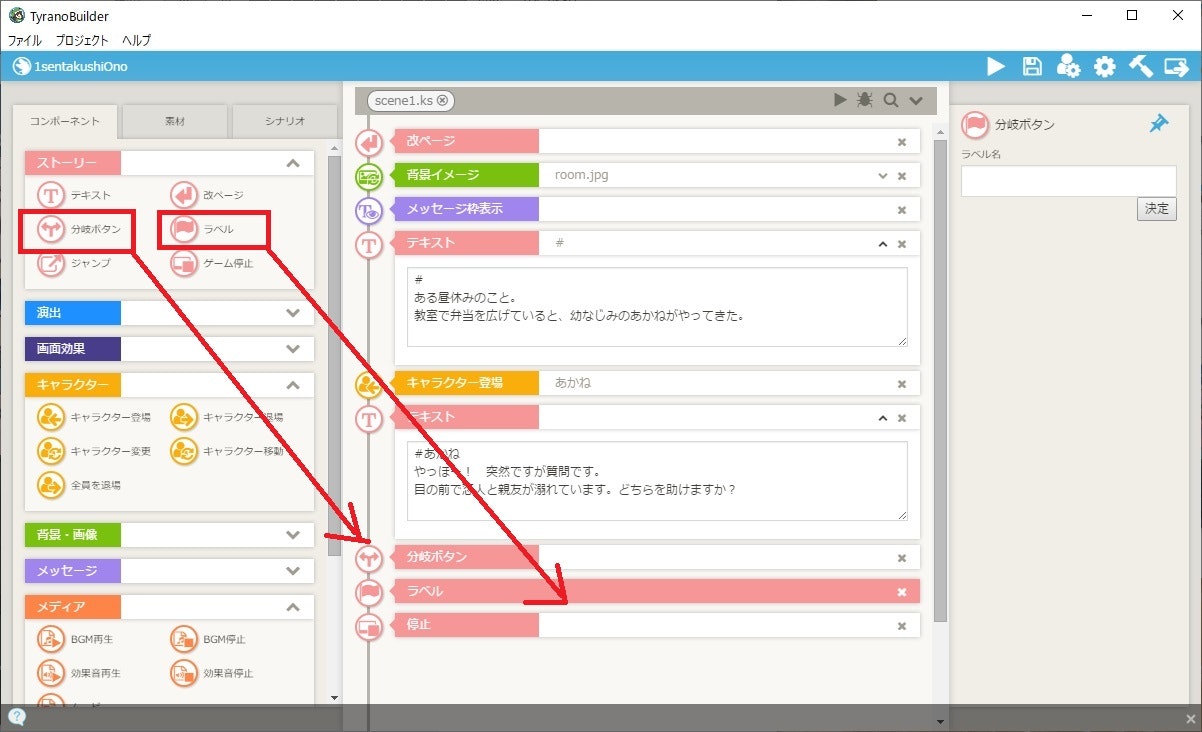1202x732 pixels.
Task: Select the キャラクター変更 component
Action: pyautogui.click(x=94, y=451)
